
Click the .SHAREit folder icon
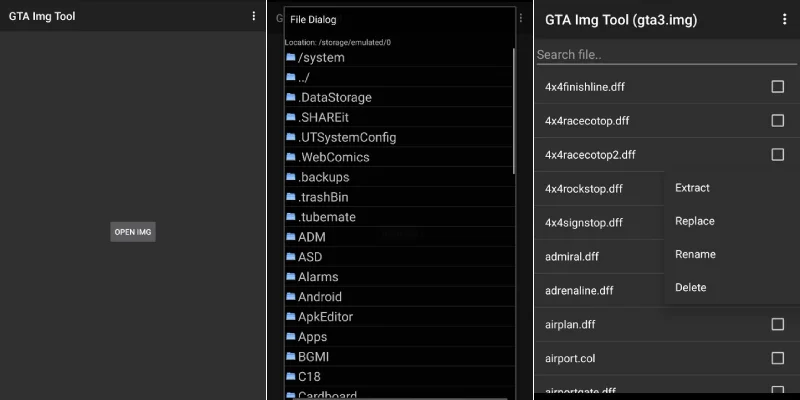(291, 117)
